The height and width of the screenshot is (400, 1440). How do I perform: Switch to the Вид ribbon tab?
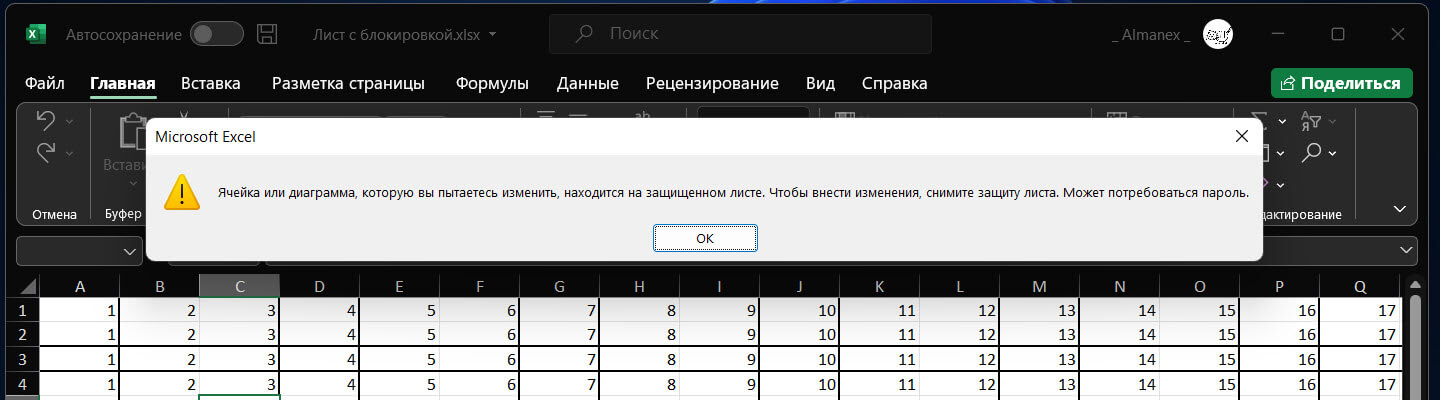820,83
